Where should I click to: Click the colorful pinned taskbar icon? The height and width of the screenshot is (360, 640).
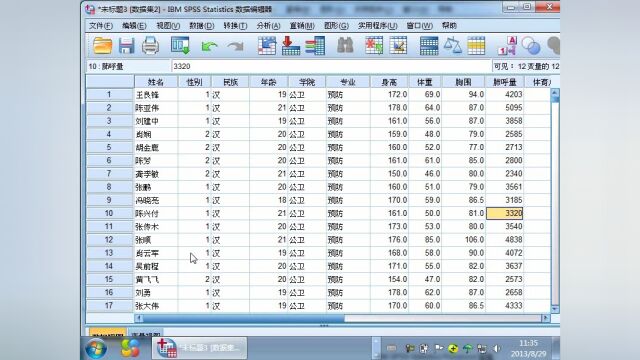click(x=131, y=348)
